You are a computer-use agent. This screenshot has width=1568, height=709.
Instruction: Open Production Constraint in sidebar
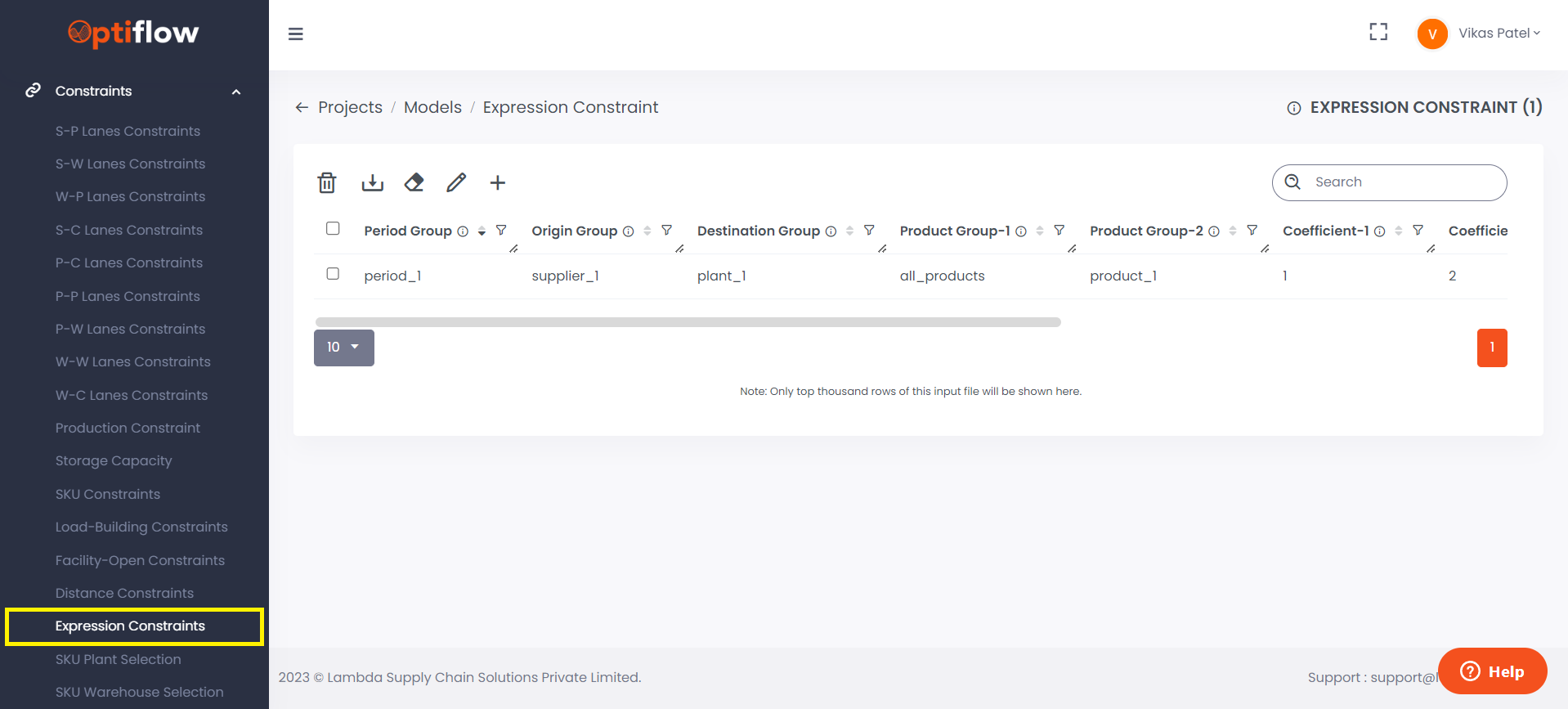coord(128,428)
